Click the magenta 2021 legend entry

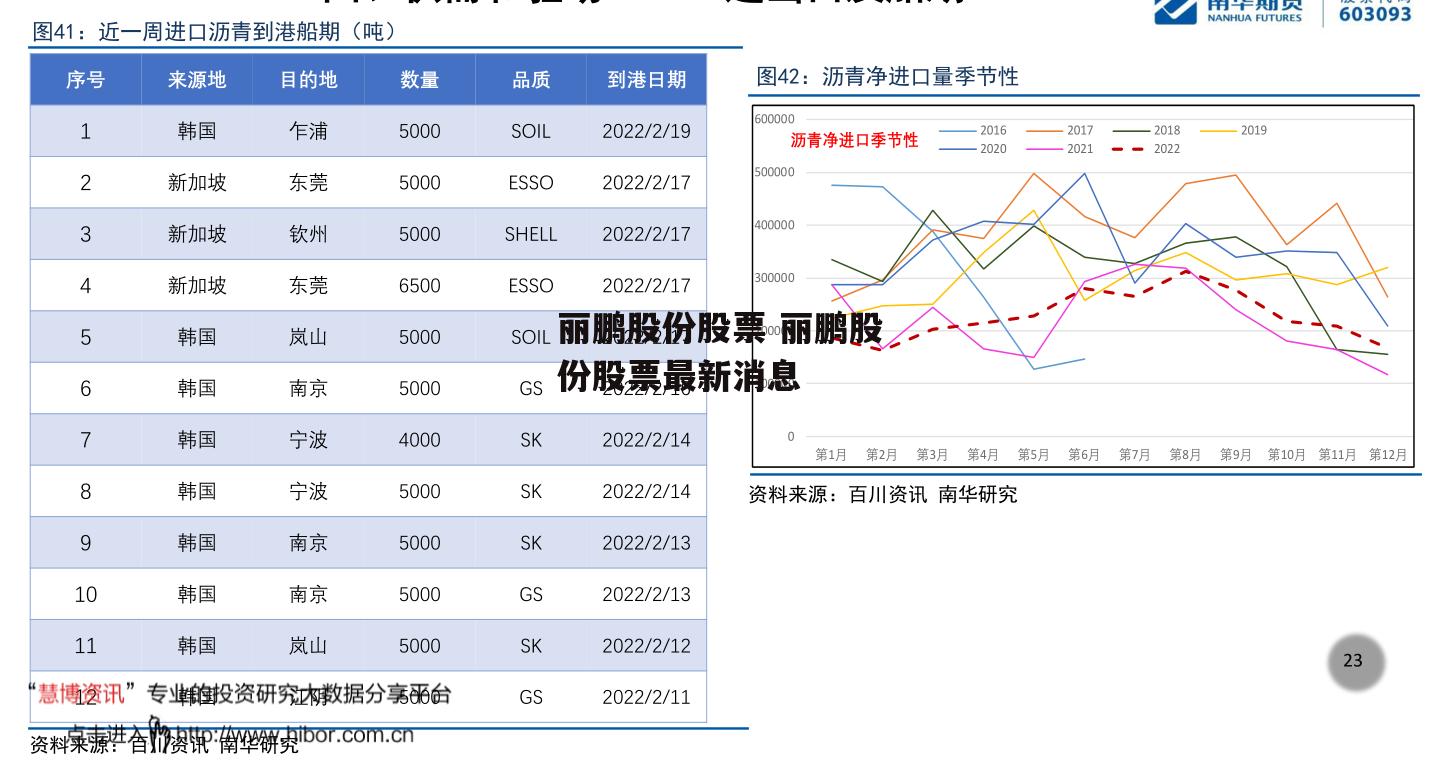(x=1060, y=149)
